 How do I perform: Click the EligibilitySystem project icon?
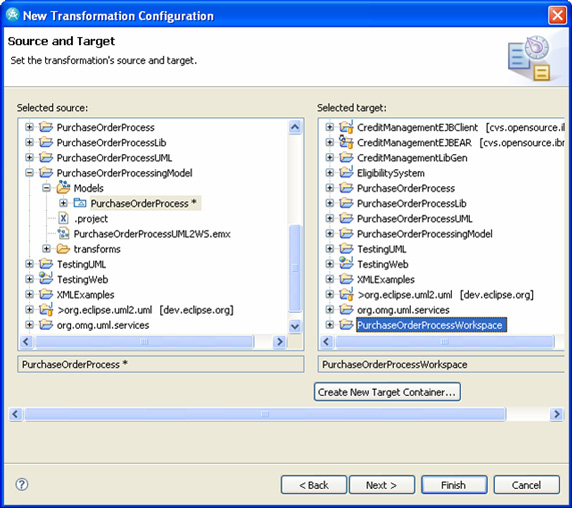346,172
